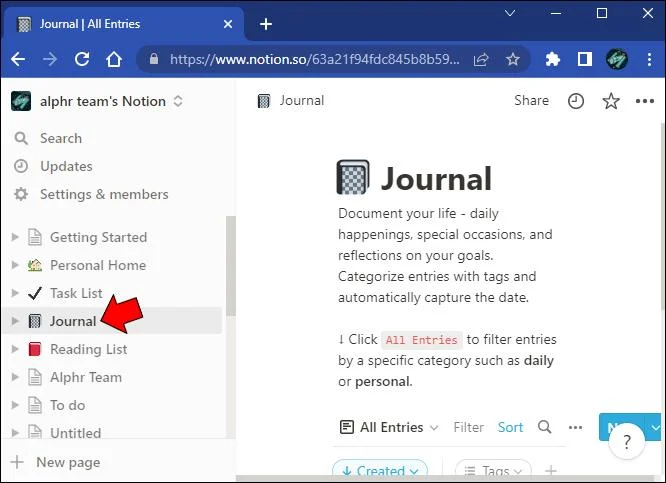666x483 pixels.
Task: Open the tab search chevron in title bar
Action: coord(510,13)
